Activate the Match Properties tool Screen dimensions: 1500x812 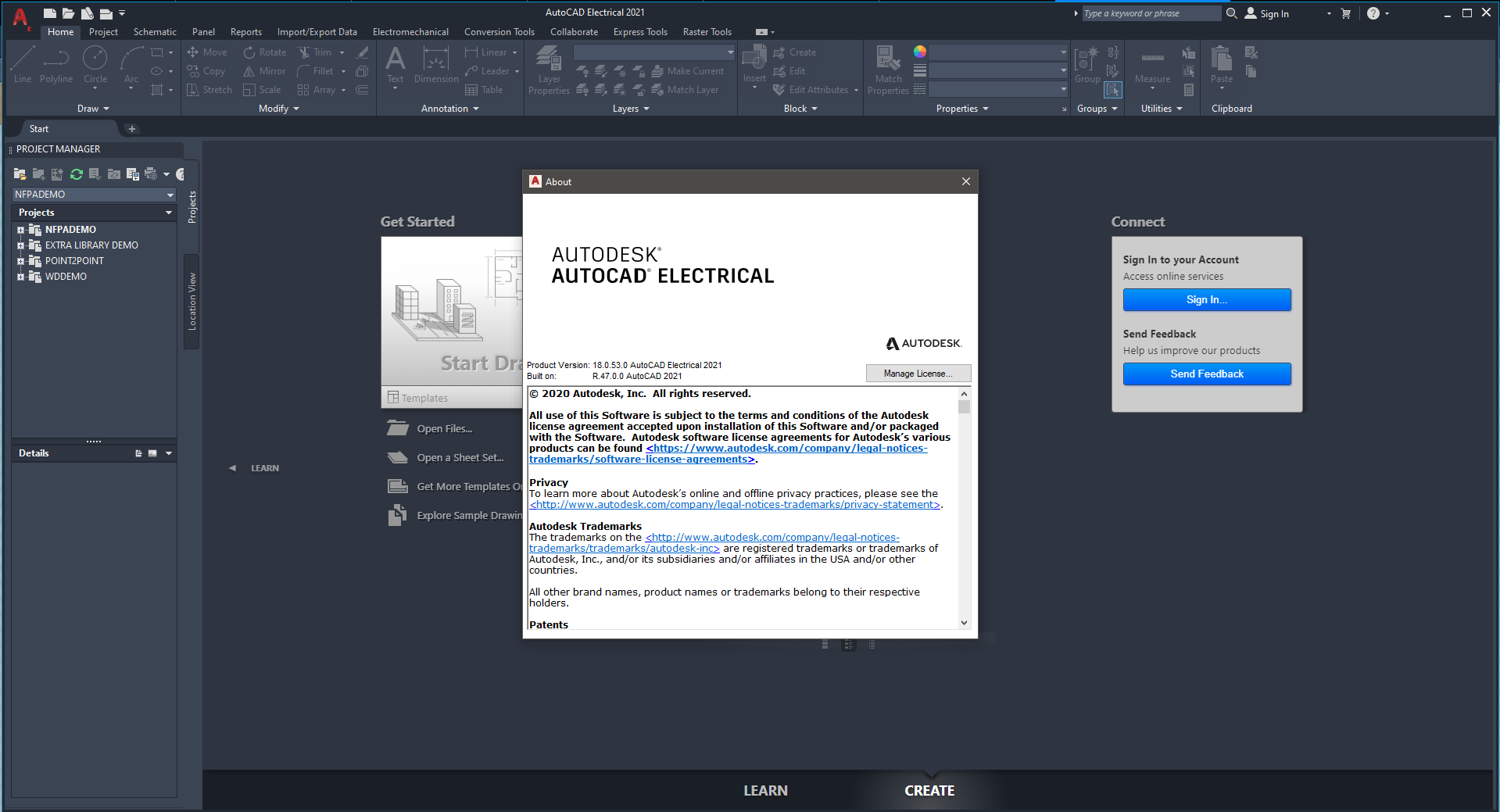pos(888,69)
